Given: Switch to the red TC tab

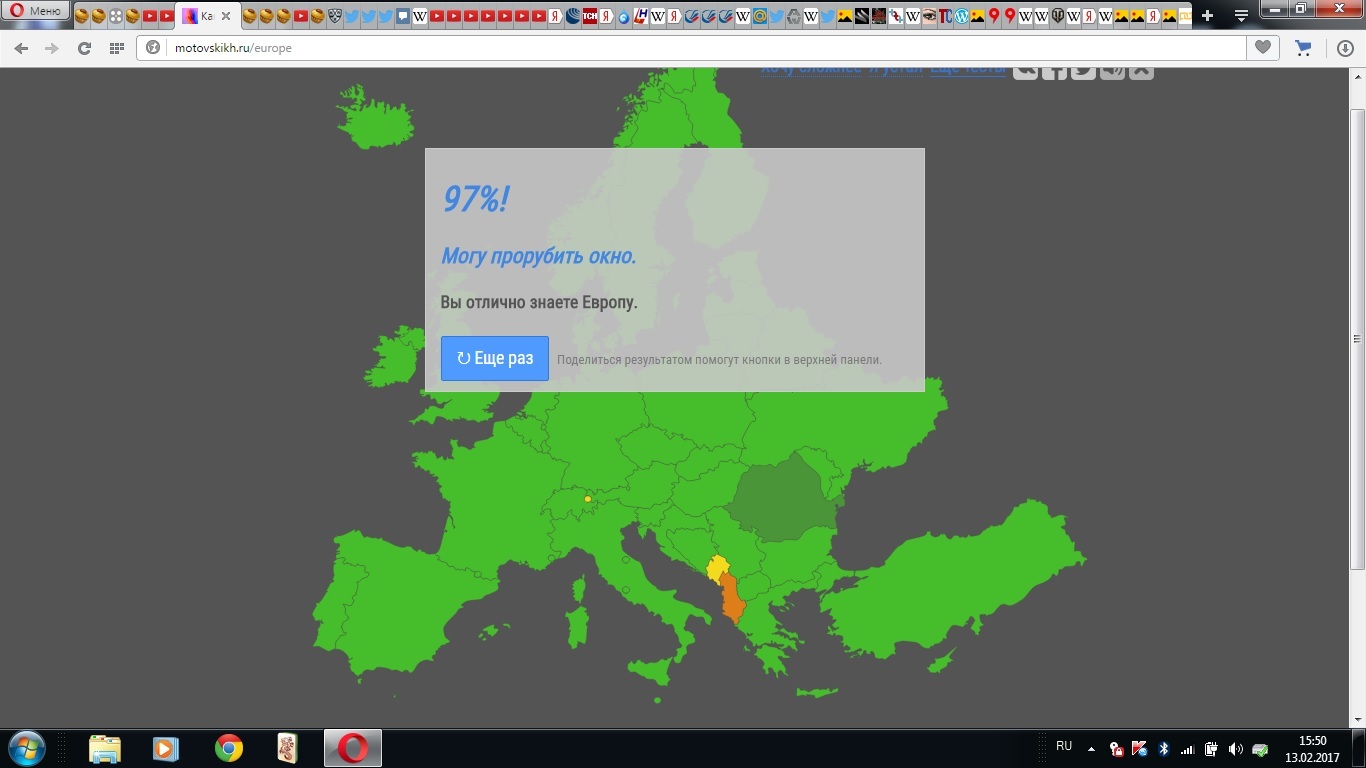Looking at the screenshot, I should (x=945, y=16).
